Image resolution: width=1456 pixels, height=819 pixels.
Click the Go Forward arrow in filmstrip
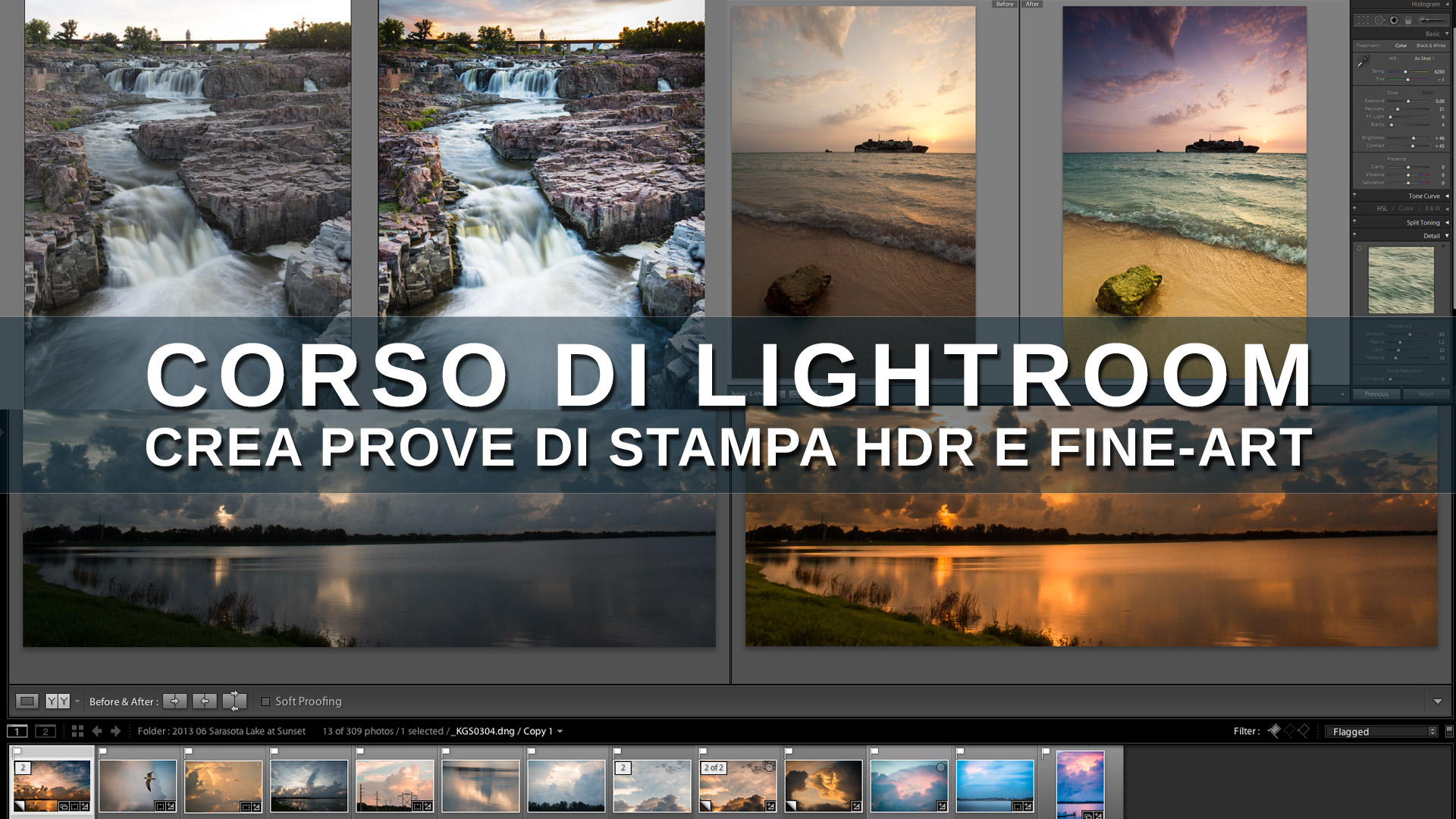pos(115,731)
